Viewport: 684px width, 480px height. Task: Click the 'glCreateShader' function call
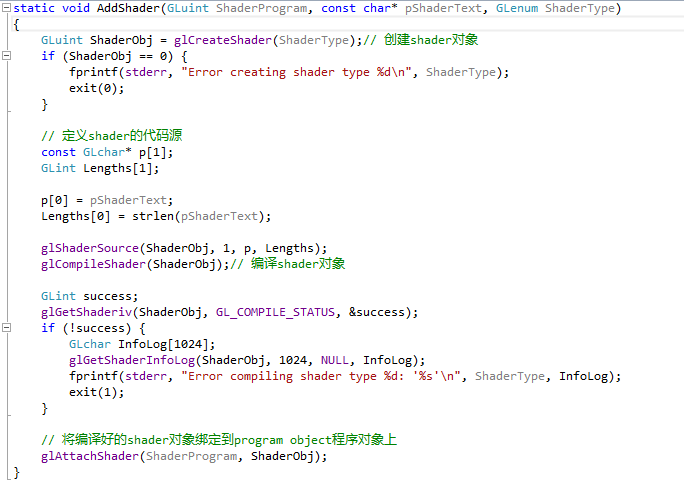(x=223, y=40)
